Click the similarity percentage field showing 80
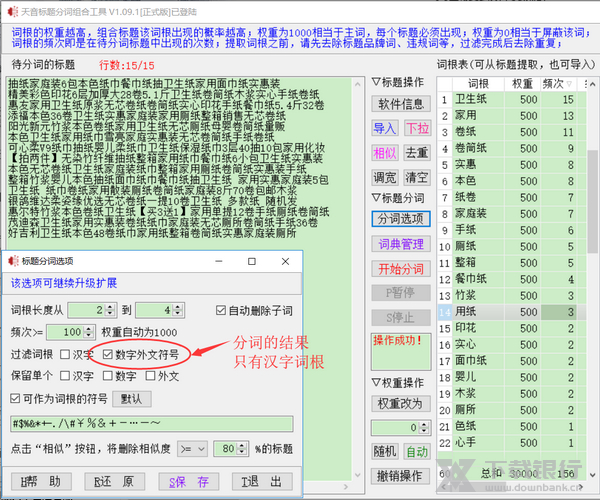600x500 pixels. tap(230, 449)
